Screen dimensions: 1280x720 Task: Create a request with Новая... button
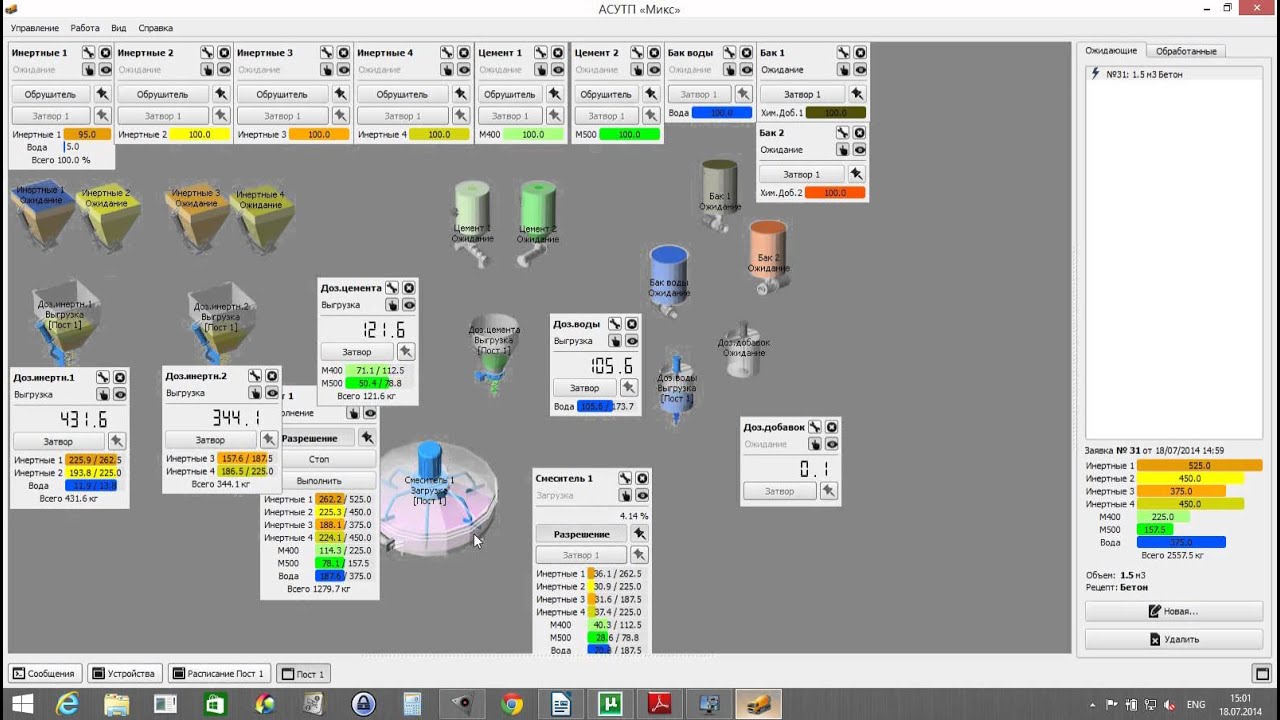[1174, 611]
